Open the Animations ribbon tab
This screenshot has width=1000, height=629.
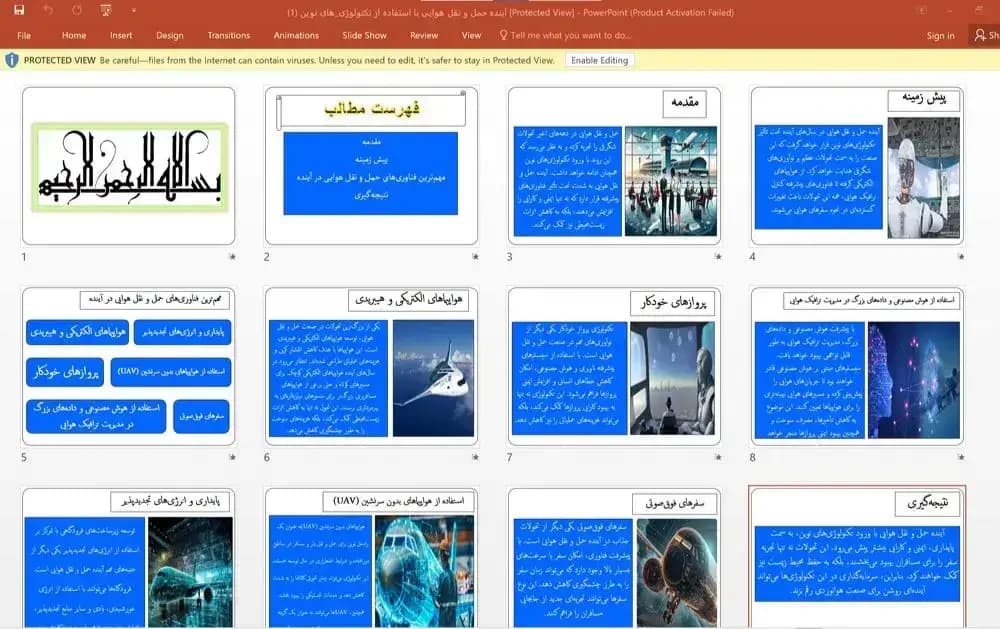296,36
